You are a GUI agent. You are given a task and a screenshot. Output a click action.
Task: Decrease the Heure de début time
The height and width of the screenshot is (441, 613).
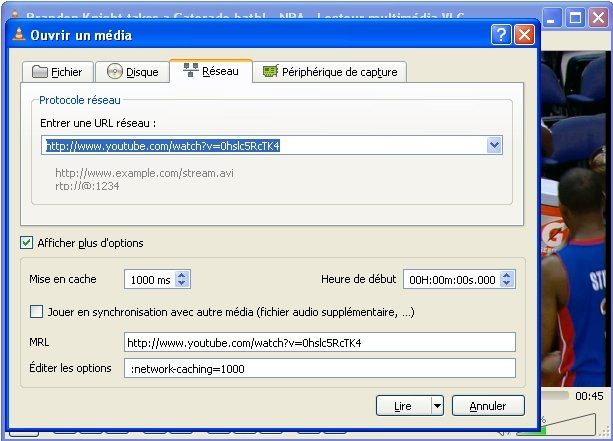507,283
